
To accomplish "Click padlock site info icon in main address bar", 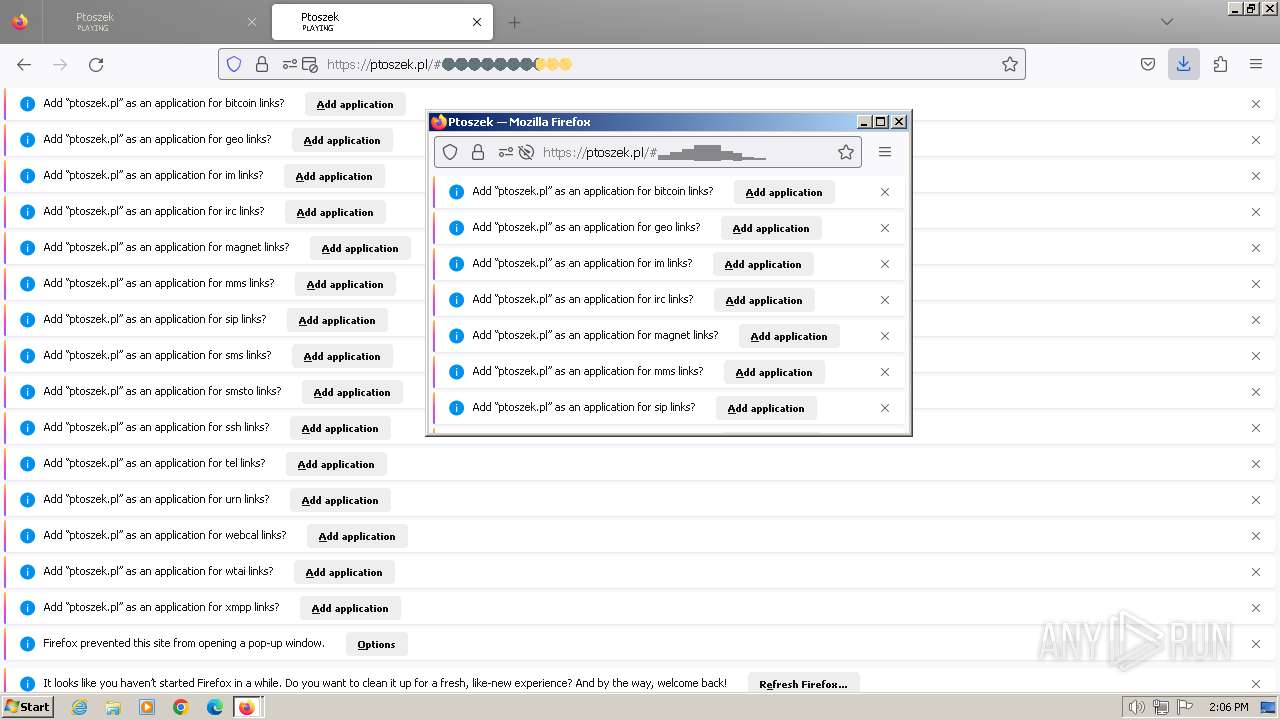I will [x=262, y=64].
